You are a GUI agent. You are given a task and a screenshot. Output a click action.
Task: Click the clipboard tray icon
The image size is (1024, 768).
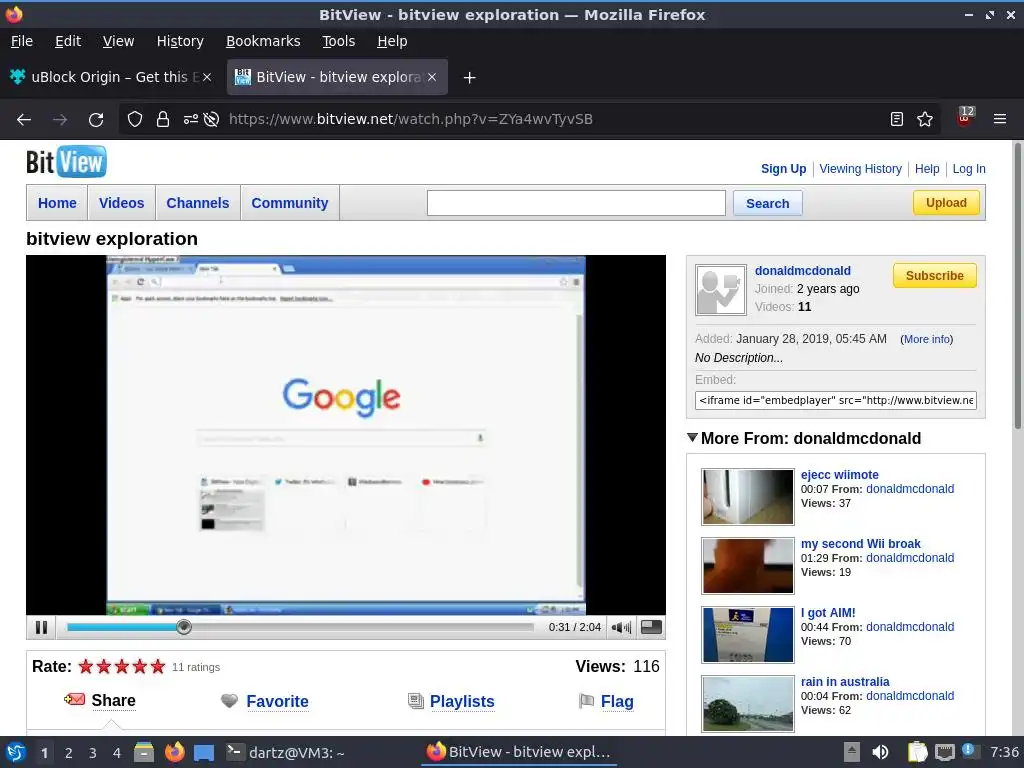[917, 752]
